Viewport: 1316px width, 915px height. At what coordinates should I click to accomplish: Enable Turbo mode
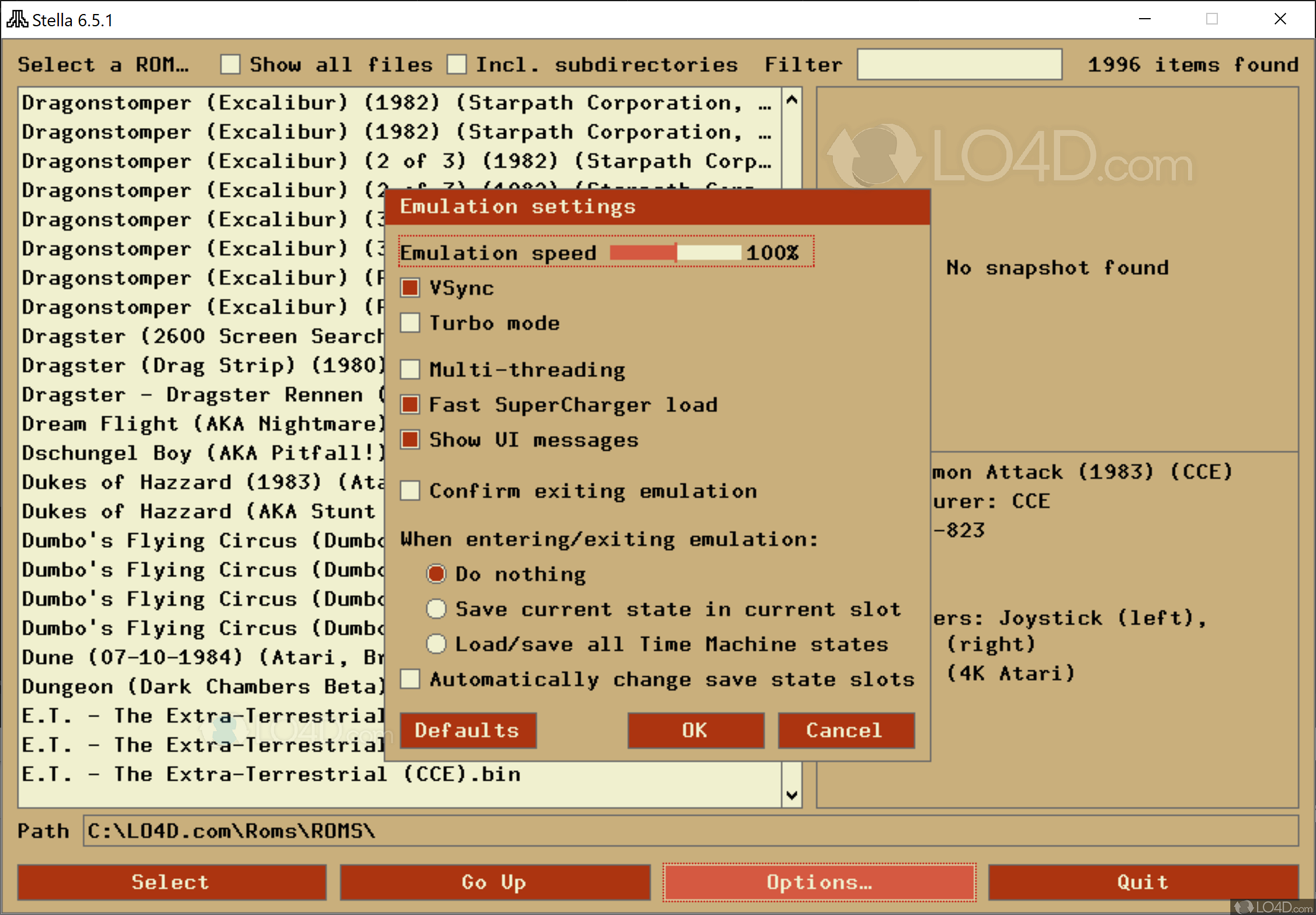(410, 323)
